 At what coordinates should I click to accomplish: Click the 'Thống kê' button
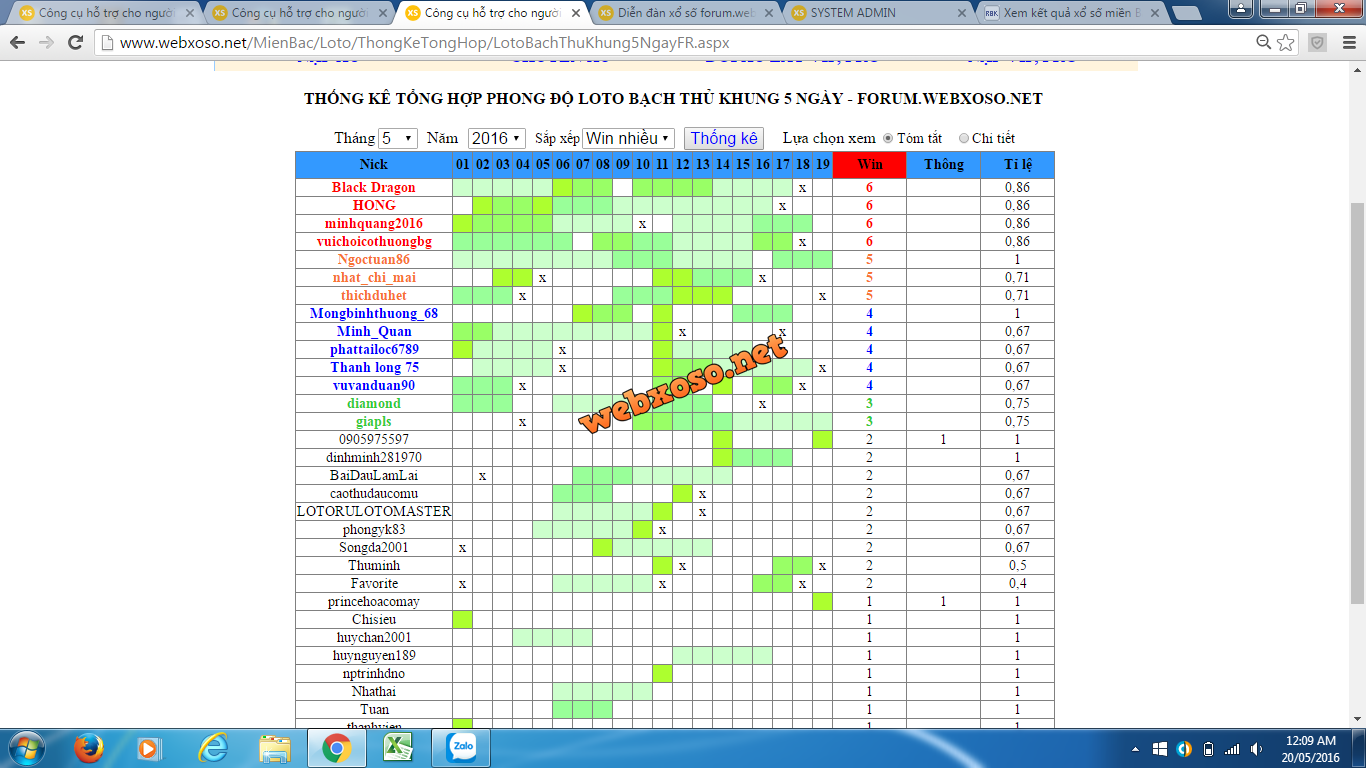[724, 138]
